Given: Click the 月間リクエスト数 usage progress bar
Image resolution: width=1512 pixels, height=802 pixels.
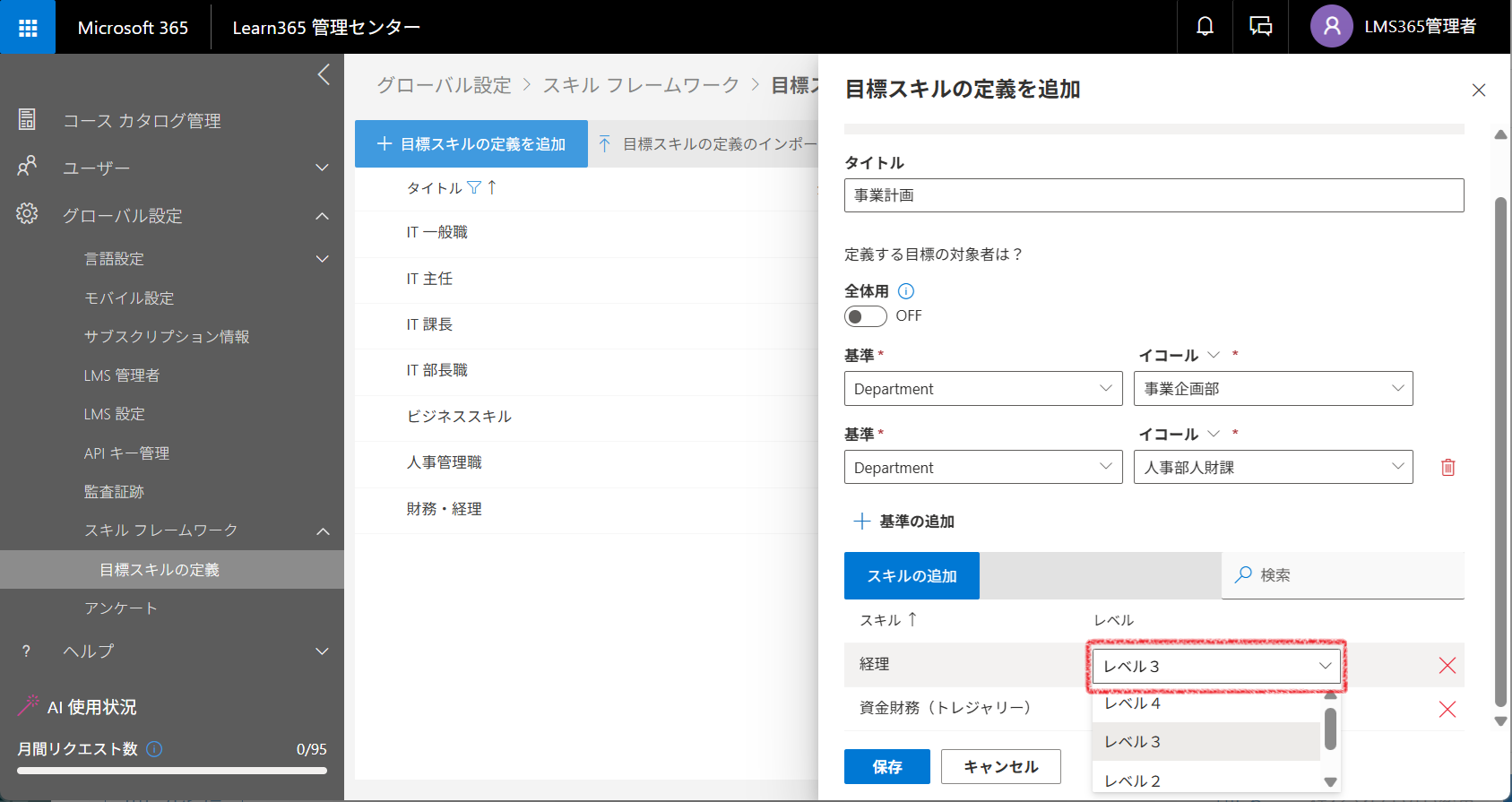Looking at the screenshot, I should (x=172, y=770).
